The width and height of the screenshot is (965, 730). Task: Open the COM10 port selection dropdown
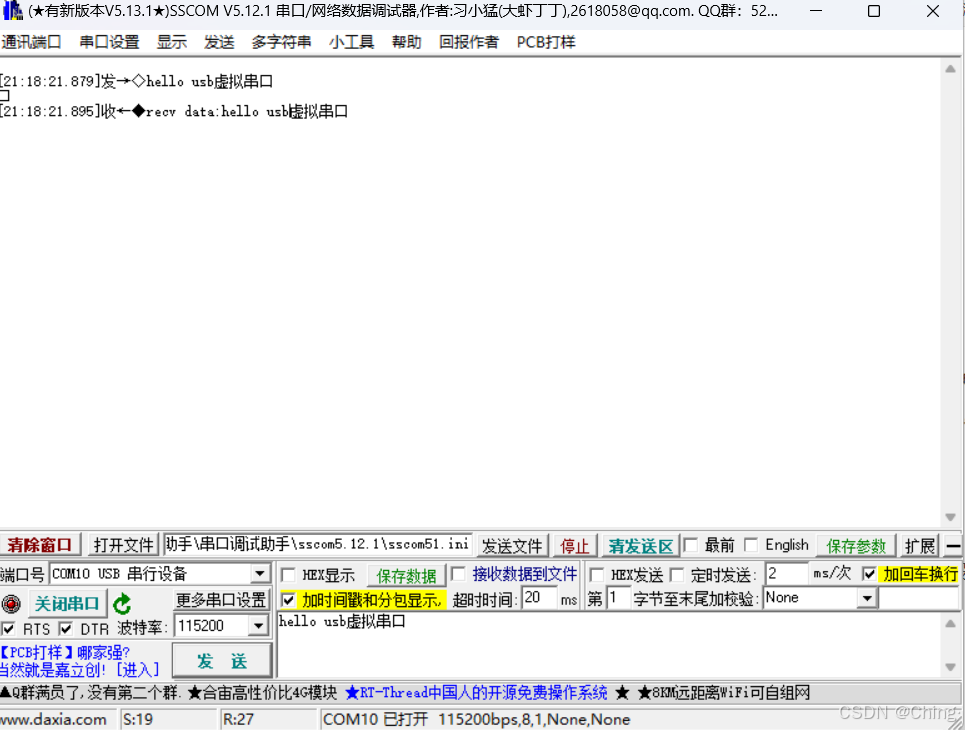(259, 573)
